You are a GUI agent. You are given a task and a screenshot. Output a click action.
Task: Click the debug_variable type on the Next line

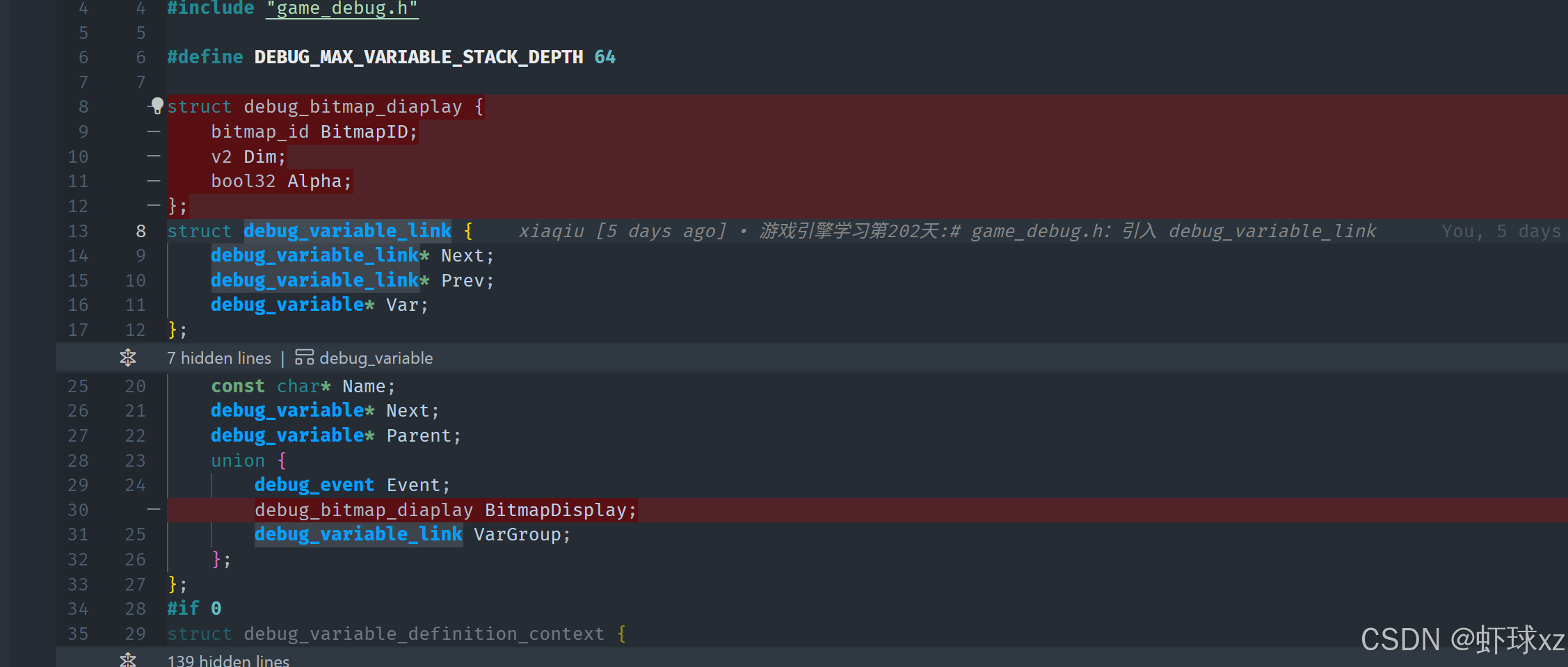[287, 410]
